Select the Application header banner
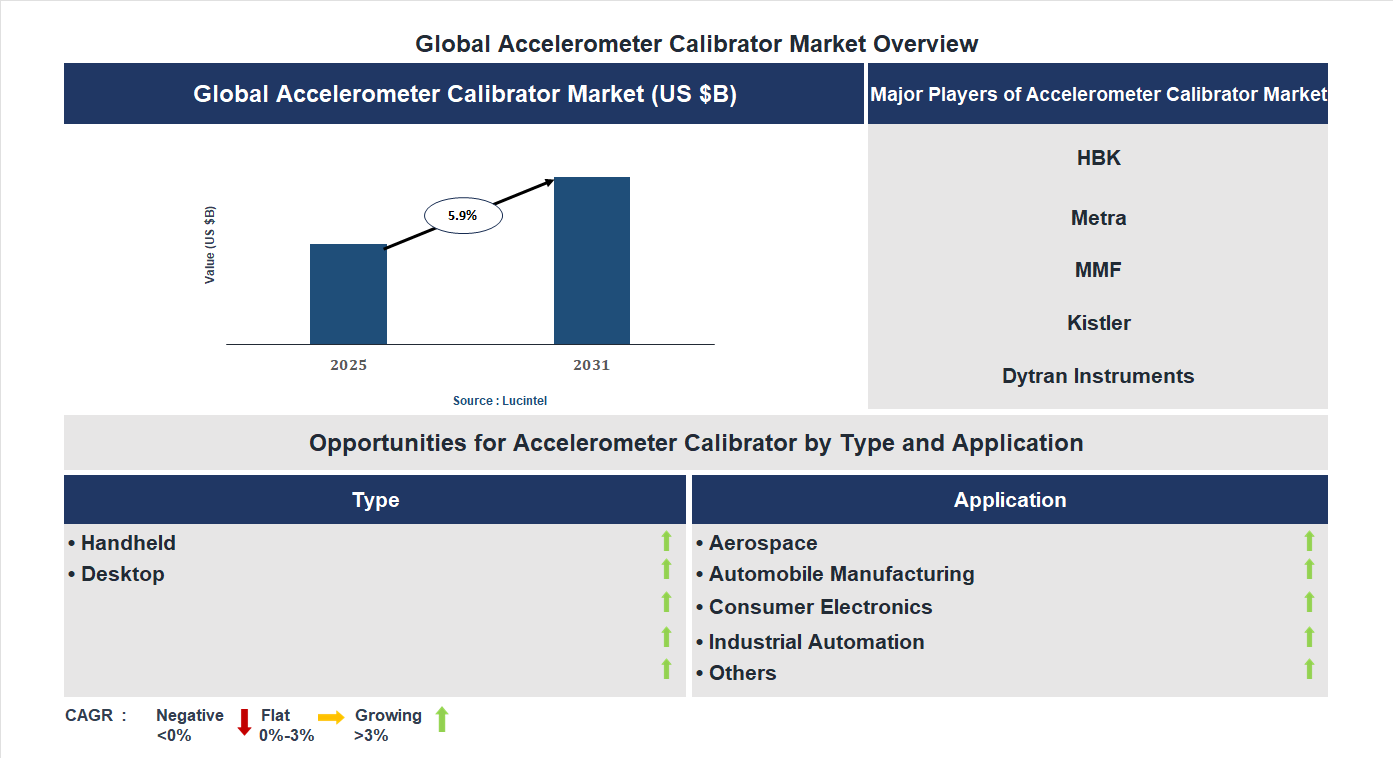 coord(1010,499)
